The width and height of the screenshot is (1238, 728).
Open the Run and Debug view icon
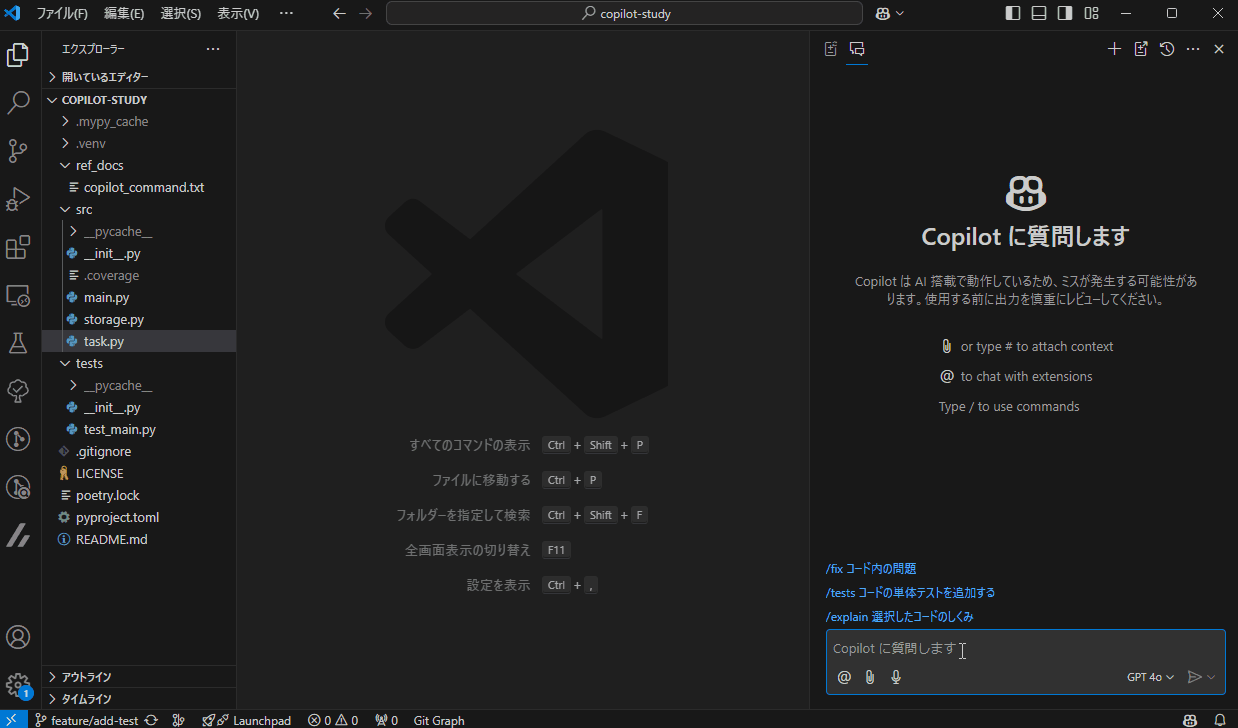[18, 199]
